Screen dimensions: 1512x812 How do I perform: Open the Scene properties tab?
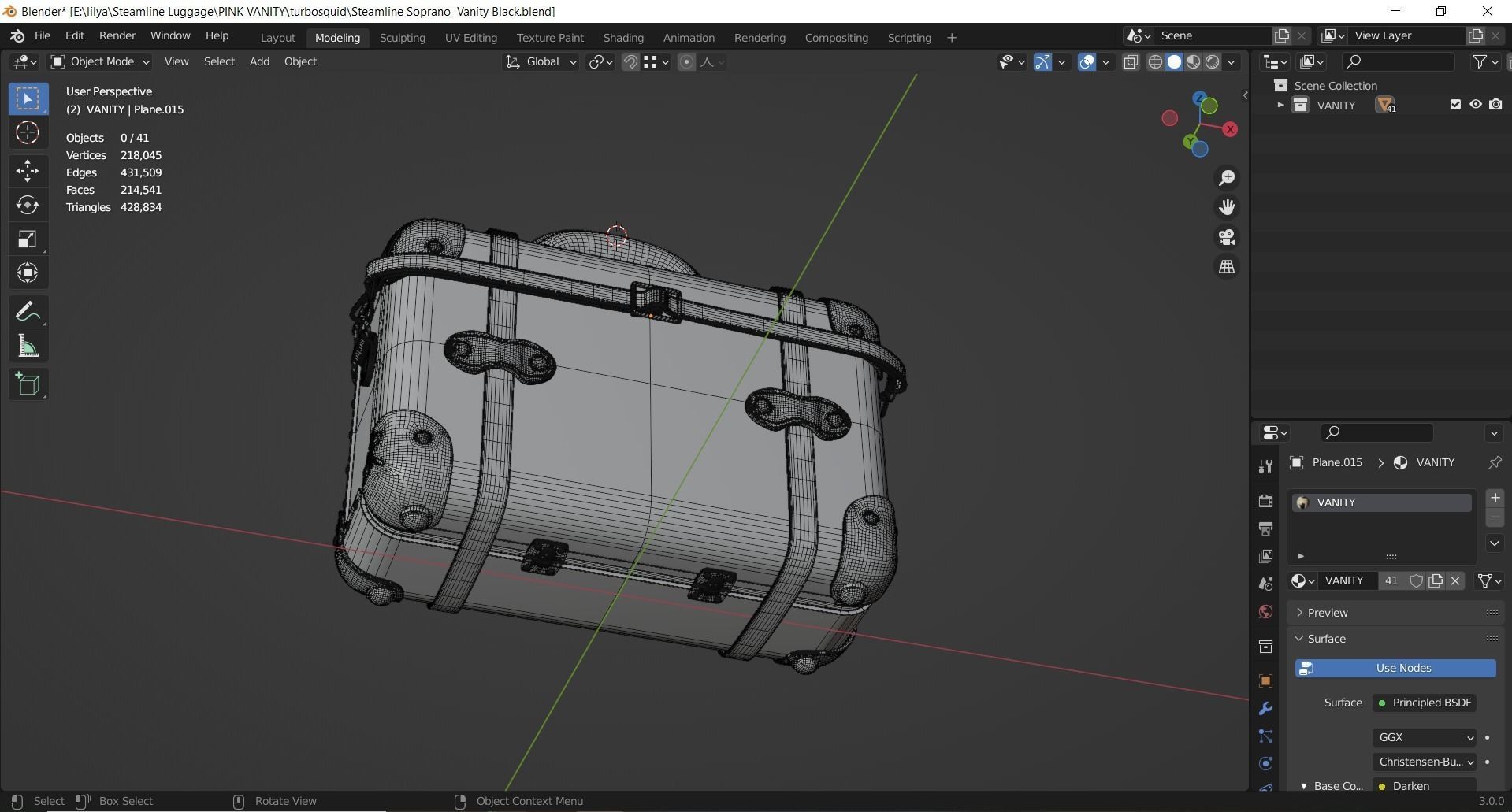coord(1265,584)
